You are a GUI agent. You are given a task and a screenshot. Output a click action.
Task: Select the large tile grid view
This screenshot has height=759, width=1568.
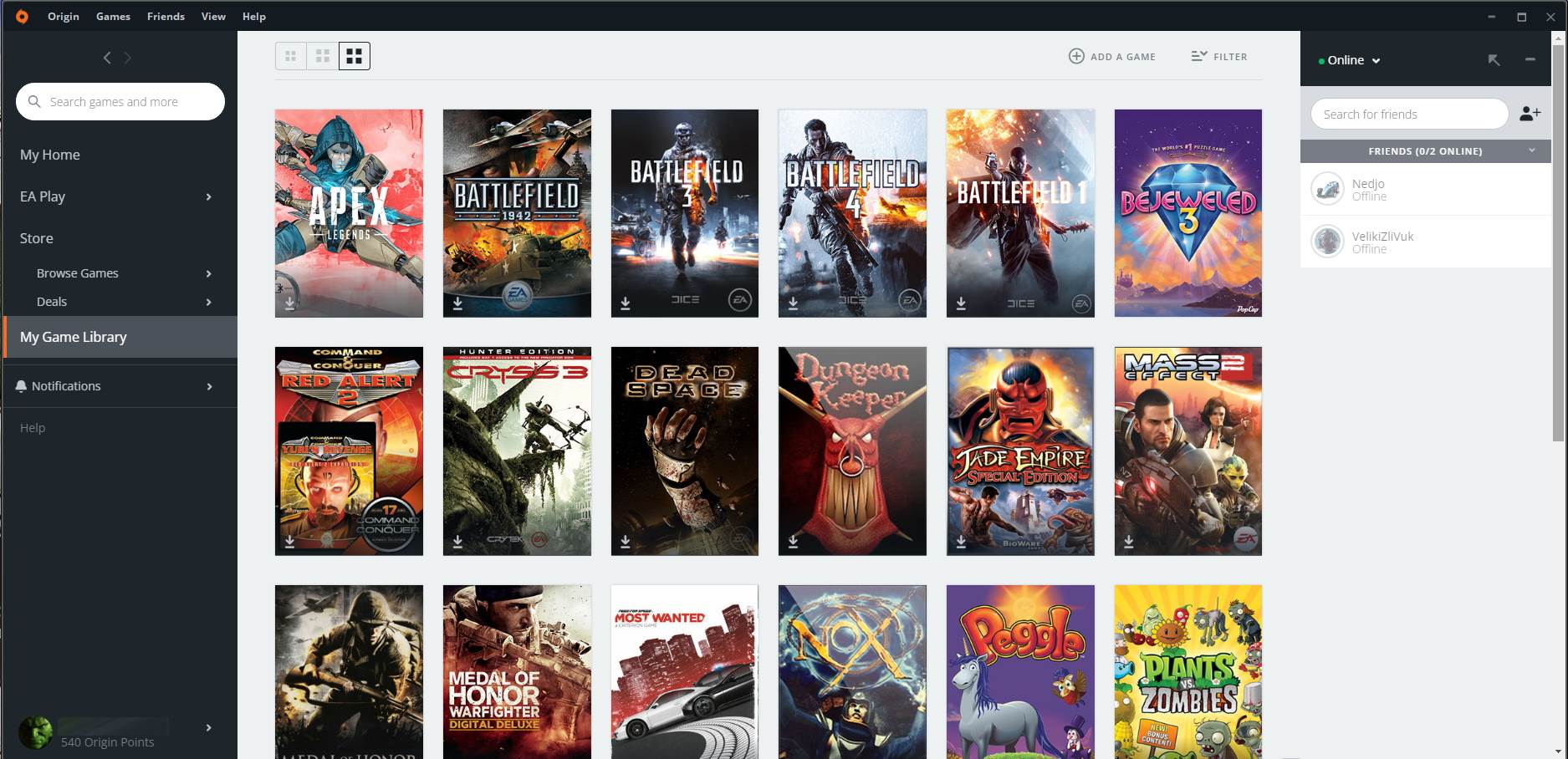354,56
